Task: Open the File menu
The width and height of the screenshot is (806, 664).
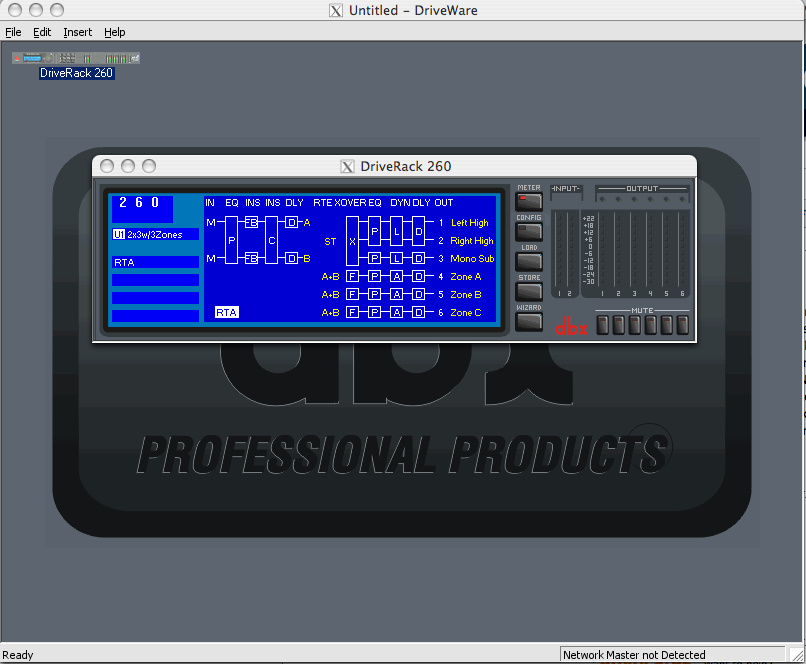Action: [x=13, y=32]
